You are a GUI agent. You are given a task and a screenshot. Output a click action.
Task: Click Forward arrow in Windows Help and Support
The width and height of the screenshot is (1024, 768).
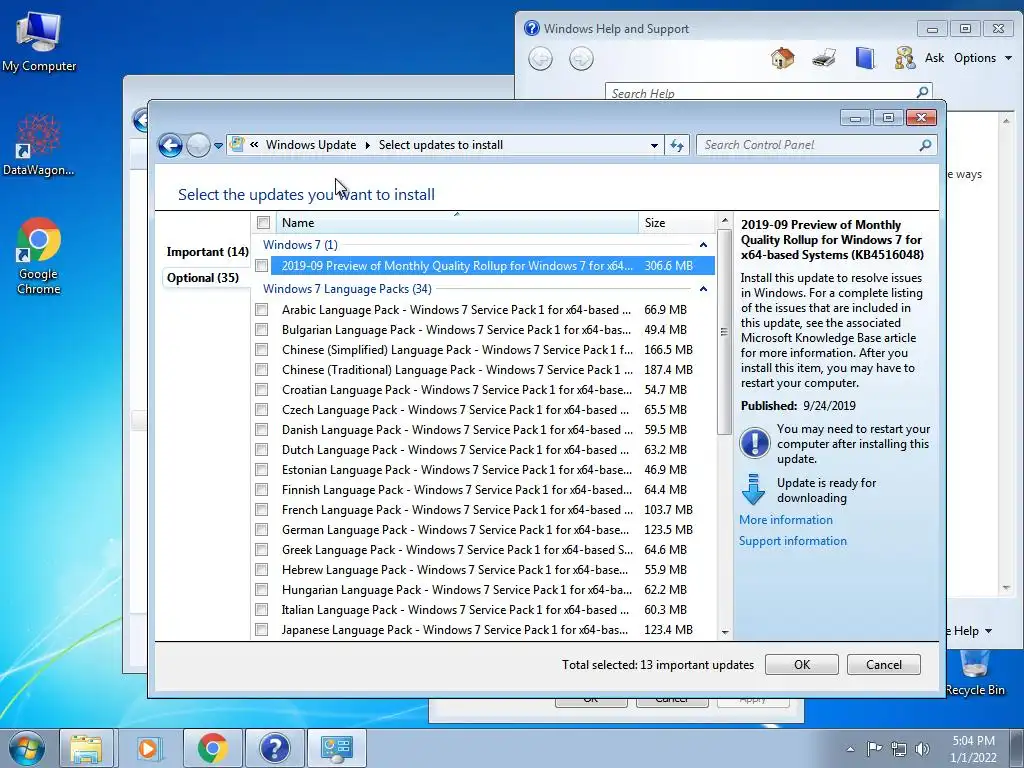tap(581, 59)
